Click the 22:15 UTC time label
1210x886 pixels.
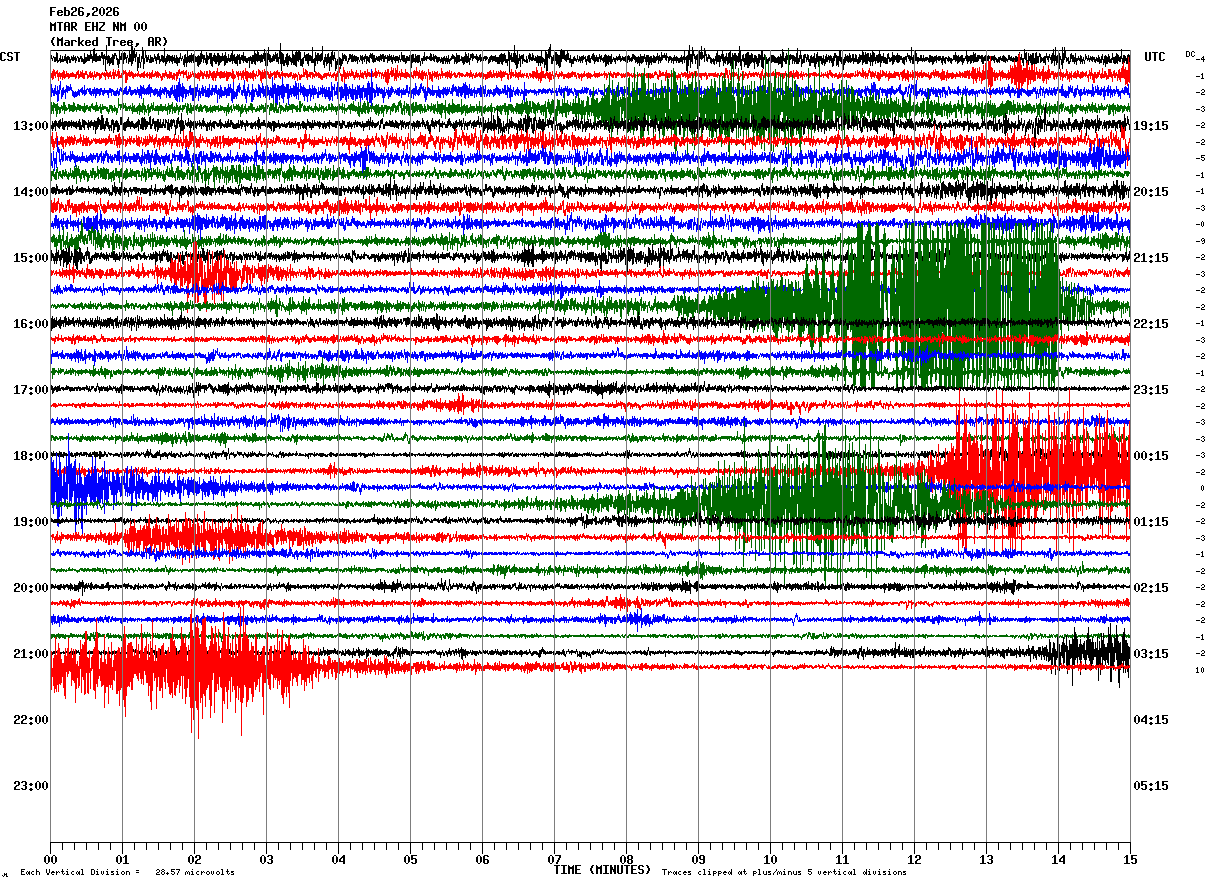click(1151, 324)
